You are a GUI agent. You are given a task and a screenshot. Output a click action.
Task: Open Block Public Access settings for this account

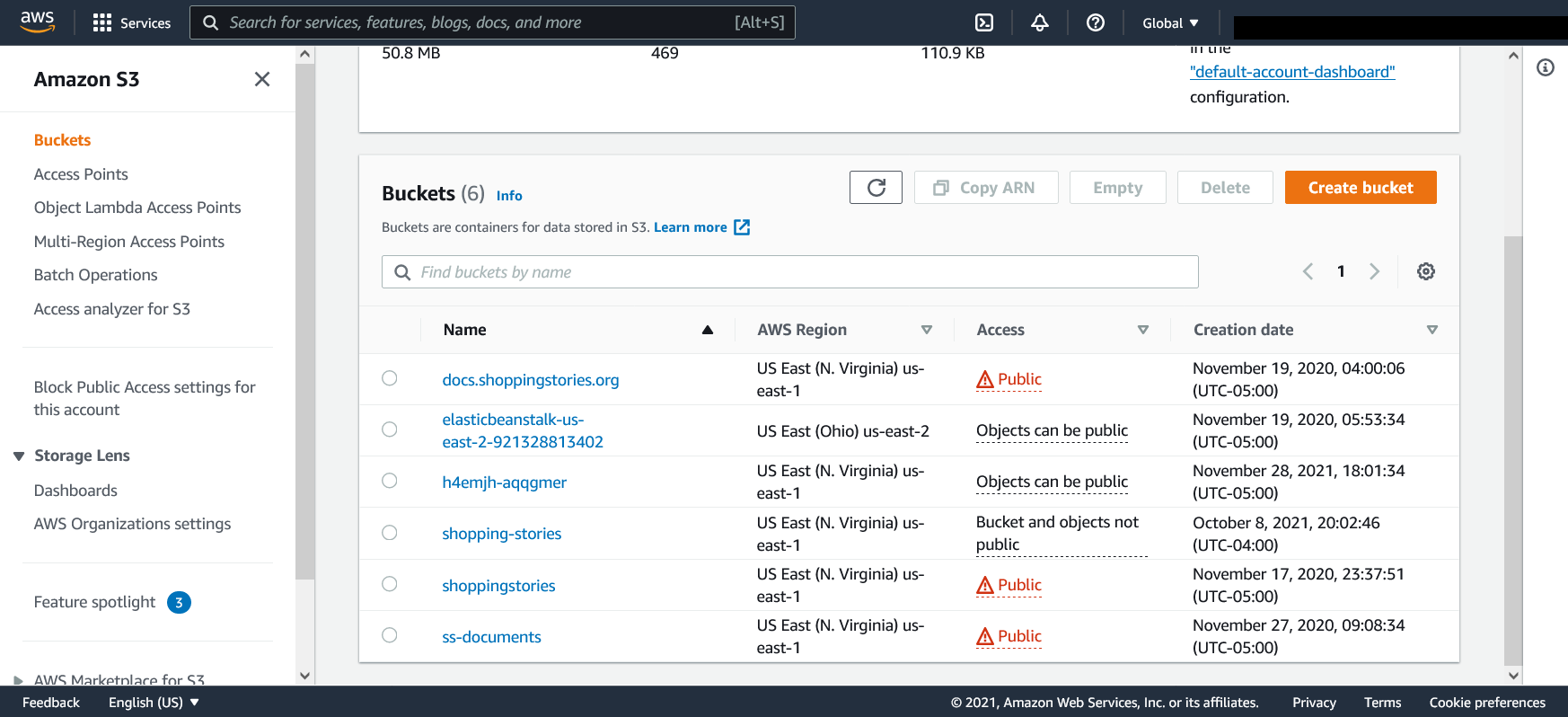point(145,398)
